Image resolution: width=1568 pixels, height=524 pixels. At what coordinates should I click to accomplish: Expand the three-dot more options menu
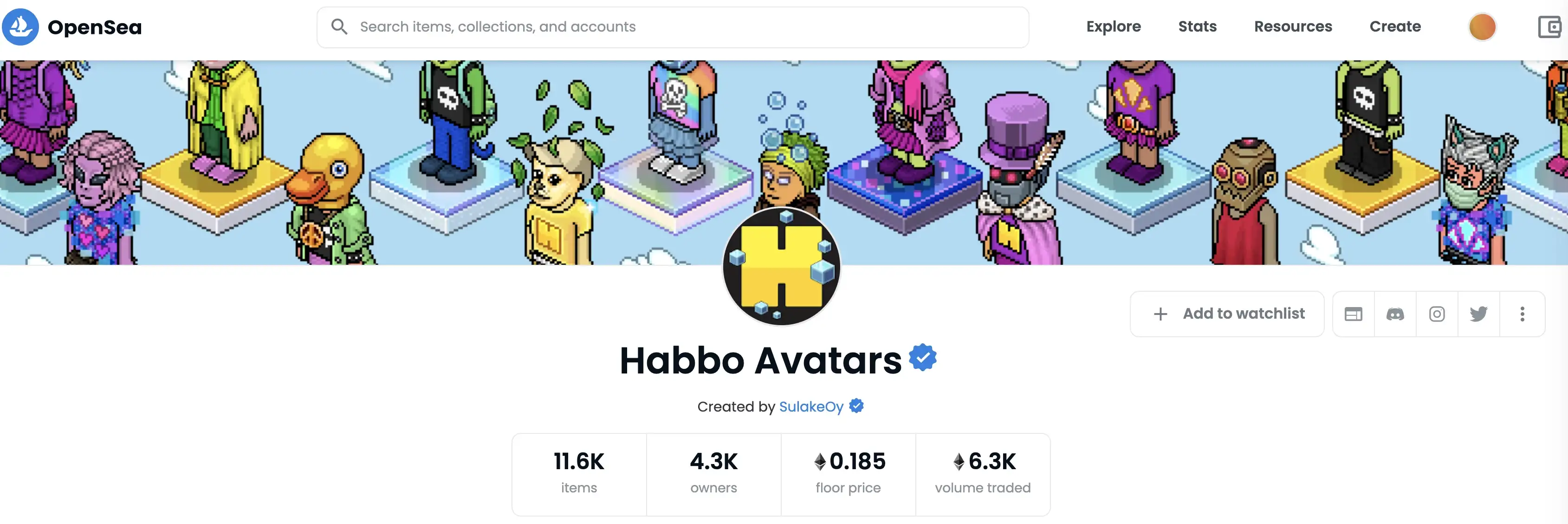tap(1523, 314)
